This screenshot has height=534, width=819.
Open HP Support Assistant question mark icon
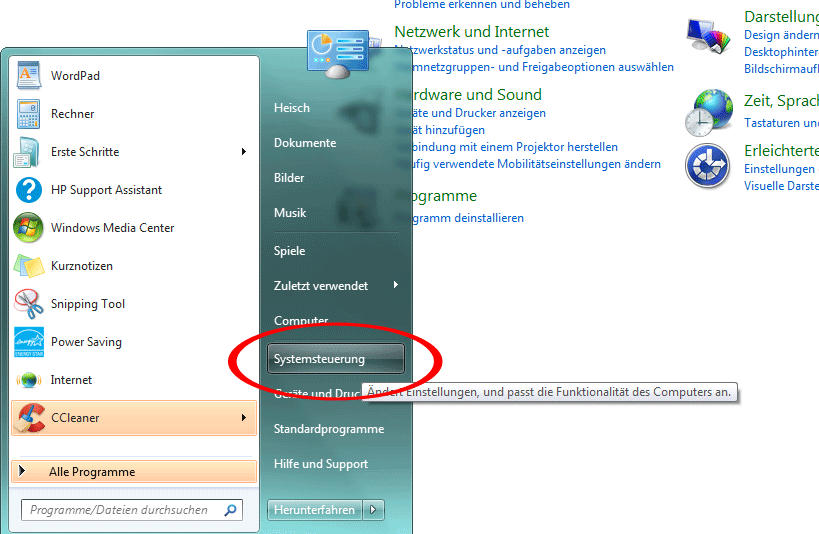[x=29, y=190]
